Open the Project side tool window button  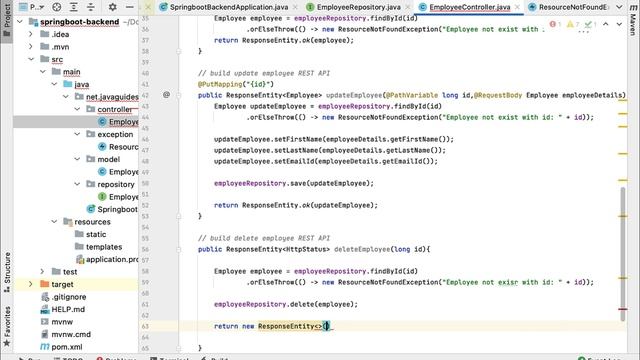pyautogui.click(x=7, y=20)
